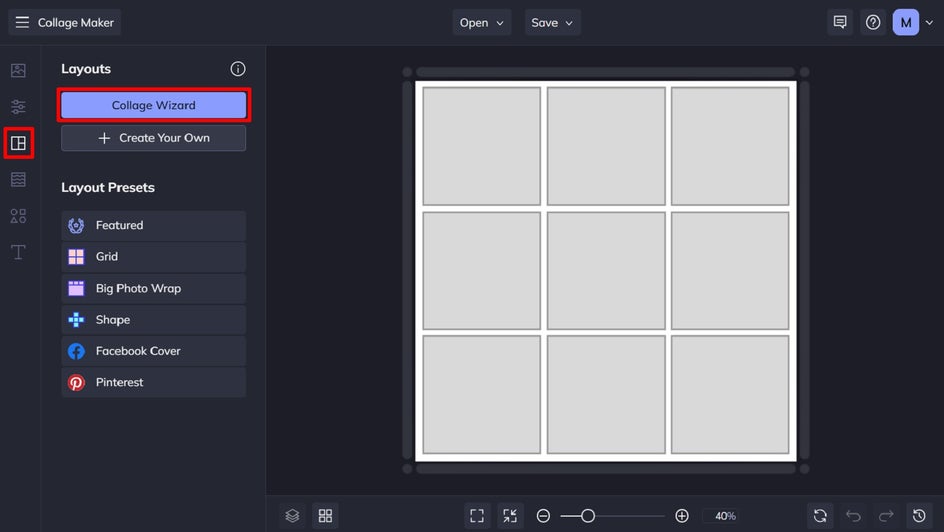The width and height of the screenshot is (944, 532).
Task: Click the 40% zoom percentage field
Action: (x=725, y=516)
